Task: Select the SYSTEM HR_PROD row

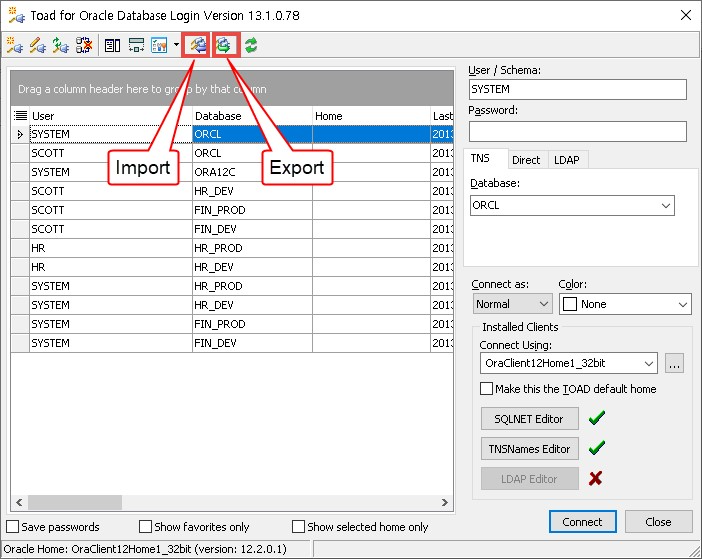Action: coord(232,286)
